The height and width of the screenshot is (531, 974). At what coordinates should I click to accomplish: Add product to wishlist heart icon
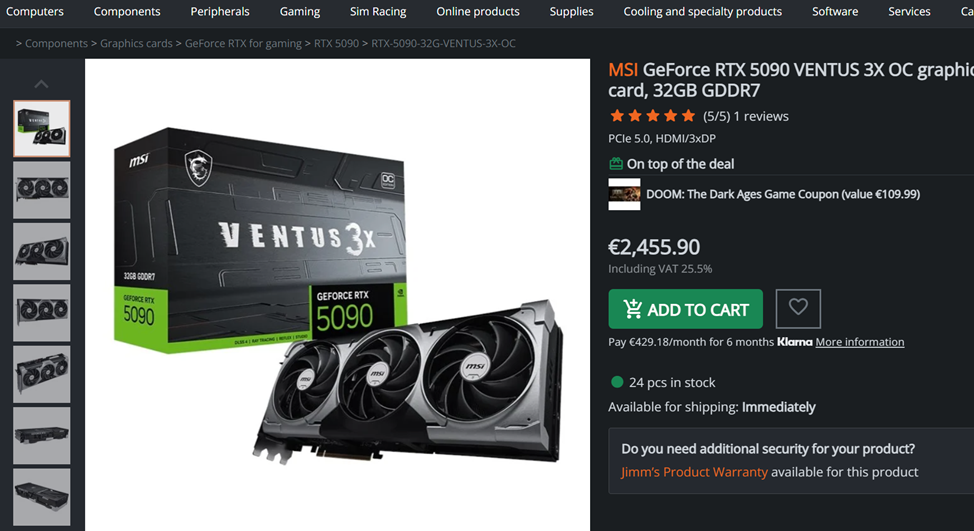pos(798,309)
